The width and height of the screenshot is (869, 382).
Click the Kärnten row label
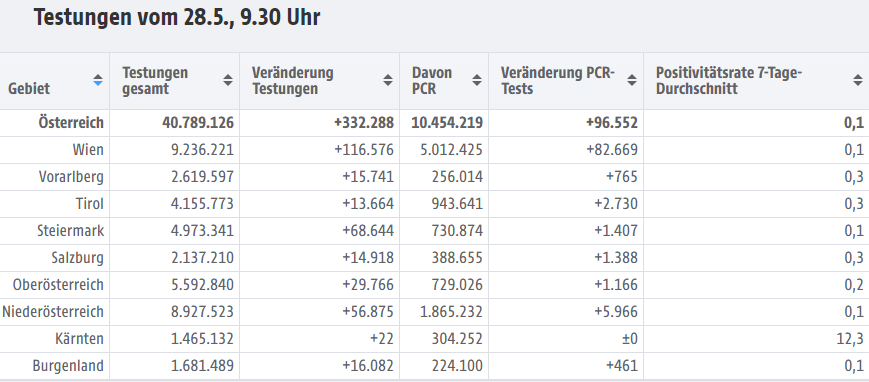79,339
